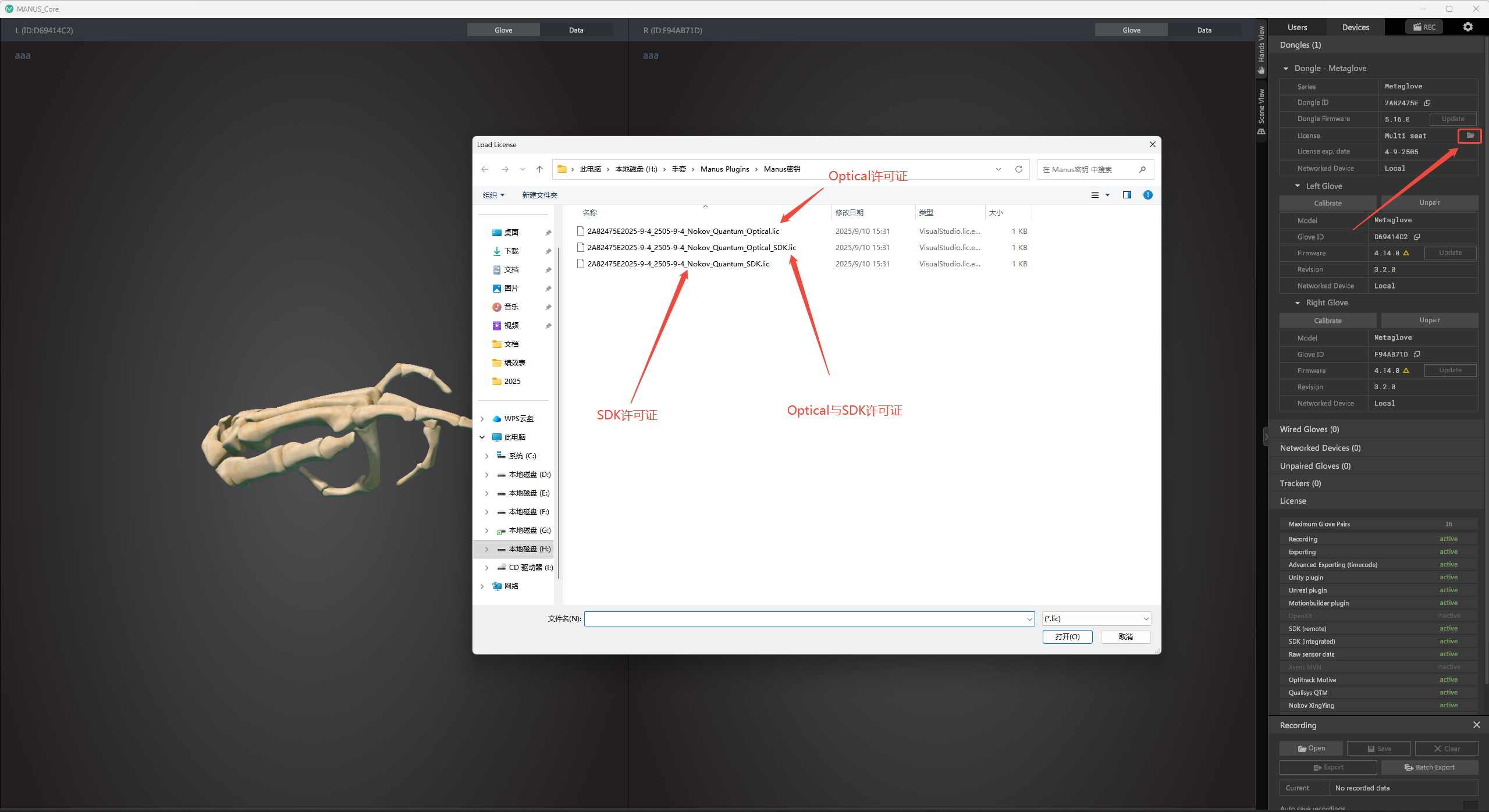Switch to the Devices tab

click(1356, 27)
